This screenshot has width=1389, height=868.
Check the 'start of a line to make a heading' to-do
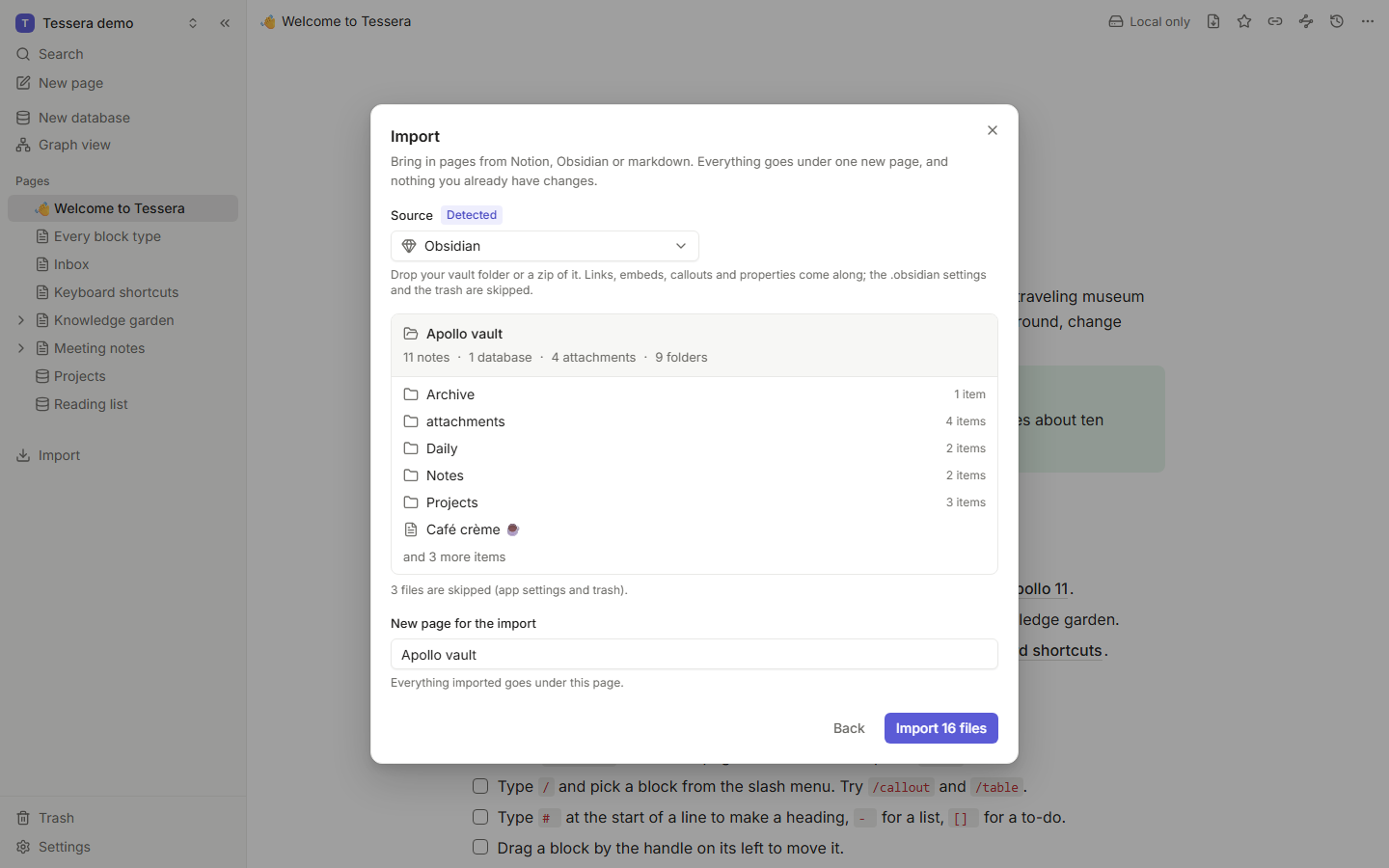pyautogui.click(x=480, y=817)
